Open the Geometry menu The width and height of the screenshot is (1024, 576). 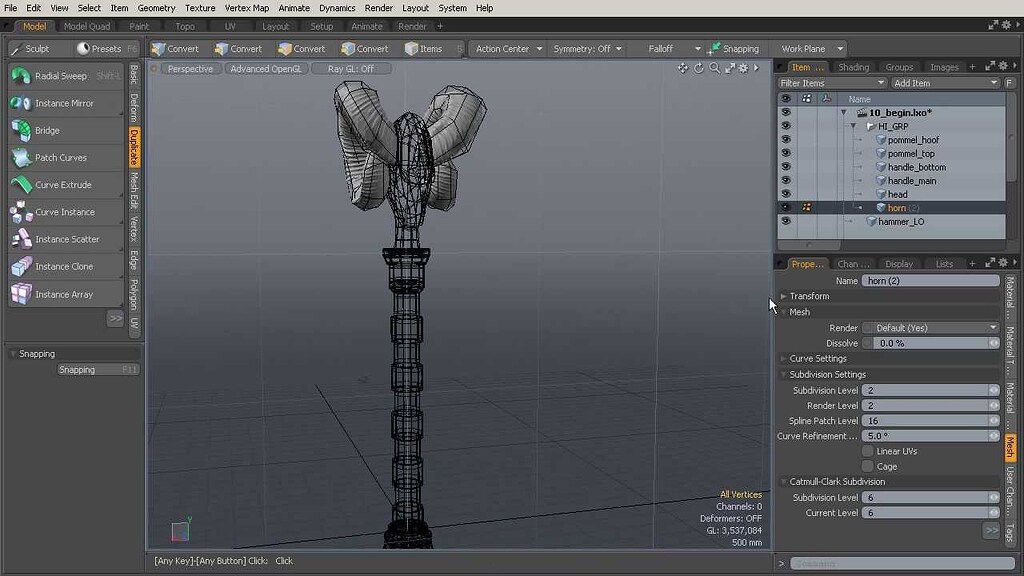pyautogui.click(x=156, y=8)
